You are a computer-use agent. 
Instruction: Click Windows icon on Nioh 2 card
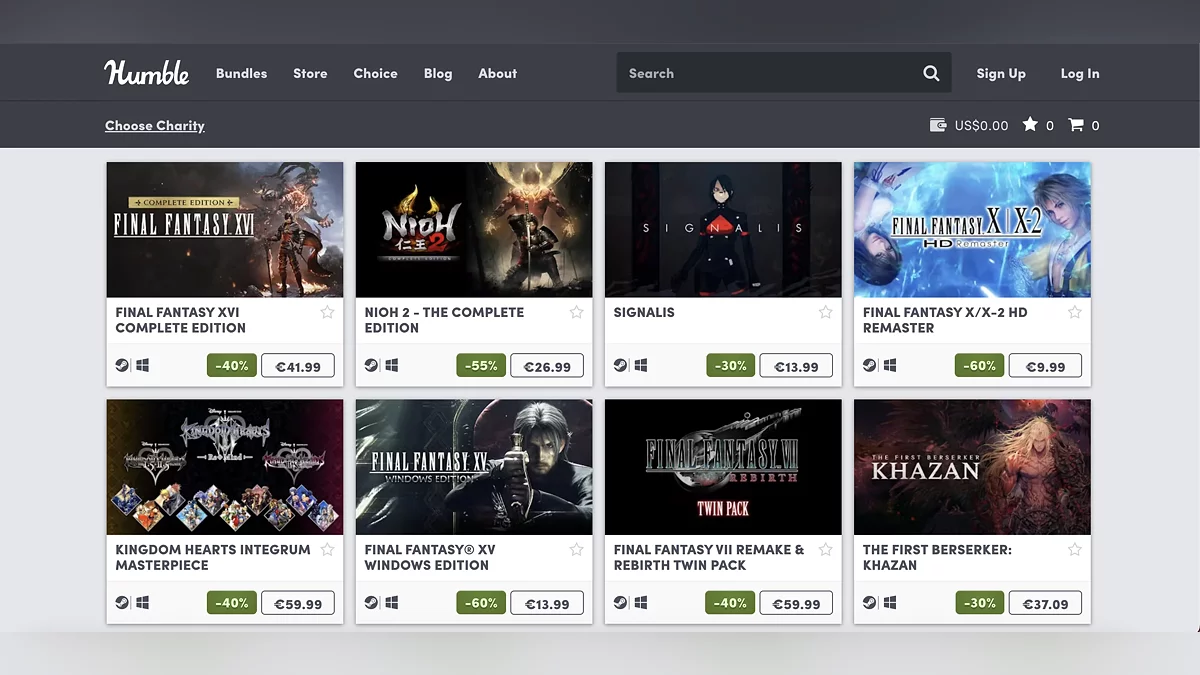tap(392, 366)
